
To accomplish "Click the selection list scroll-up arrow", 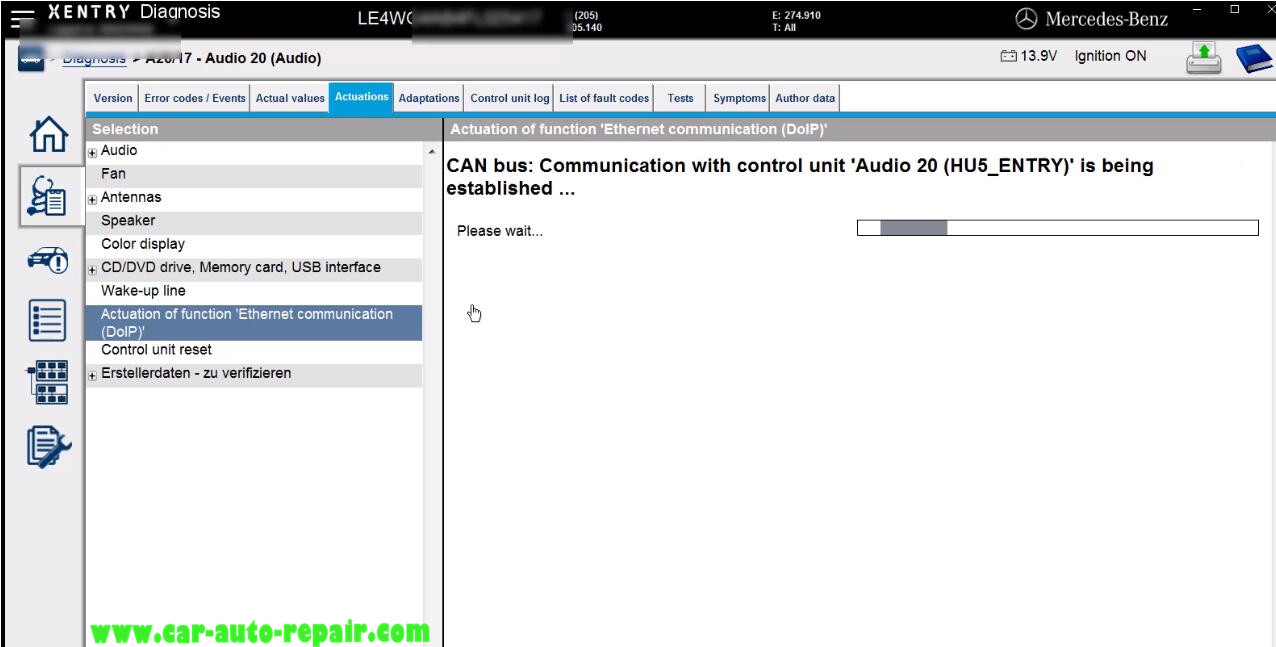I will click(432, 153).
